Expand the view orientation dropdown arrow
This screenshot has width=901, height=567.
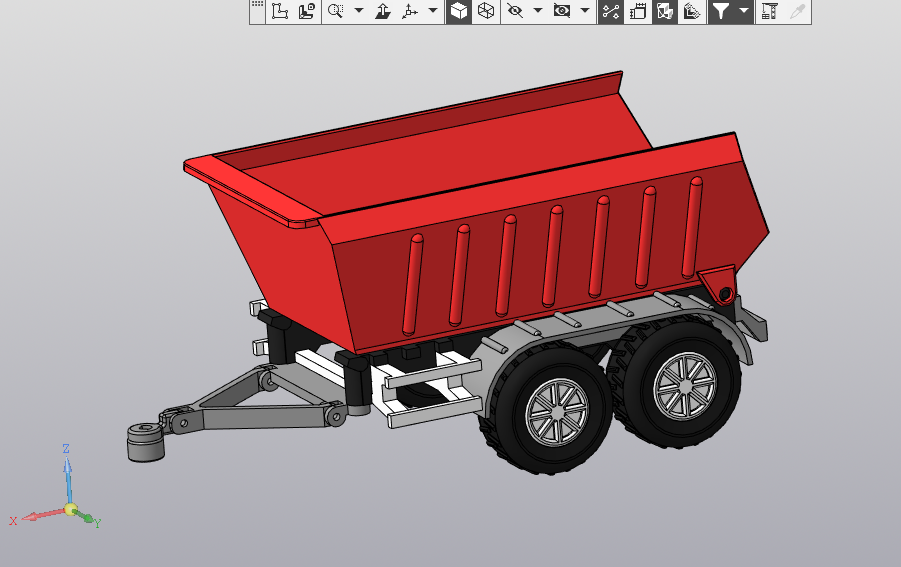click(433, 10)
